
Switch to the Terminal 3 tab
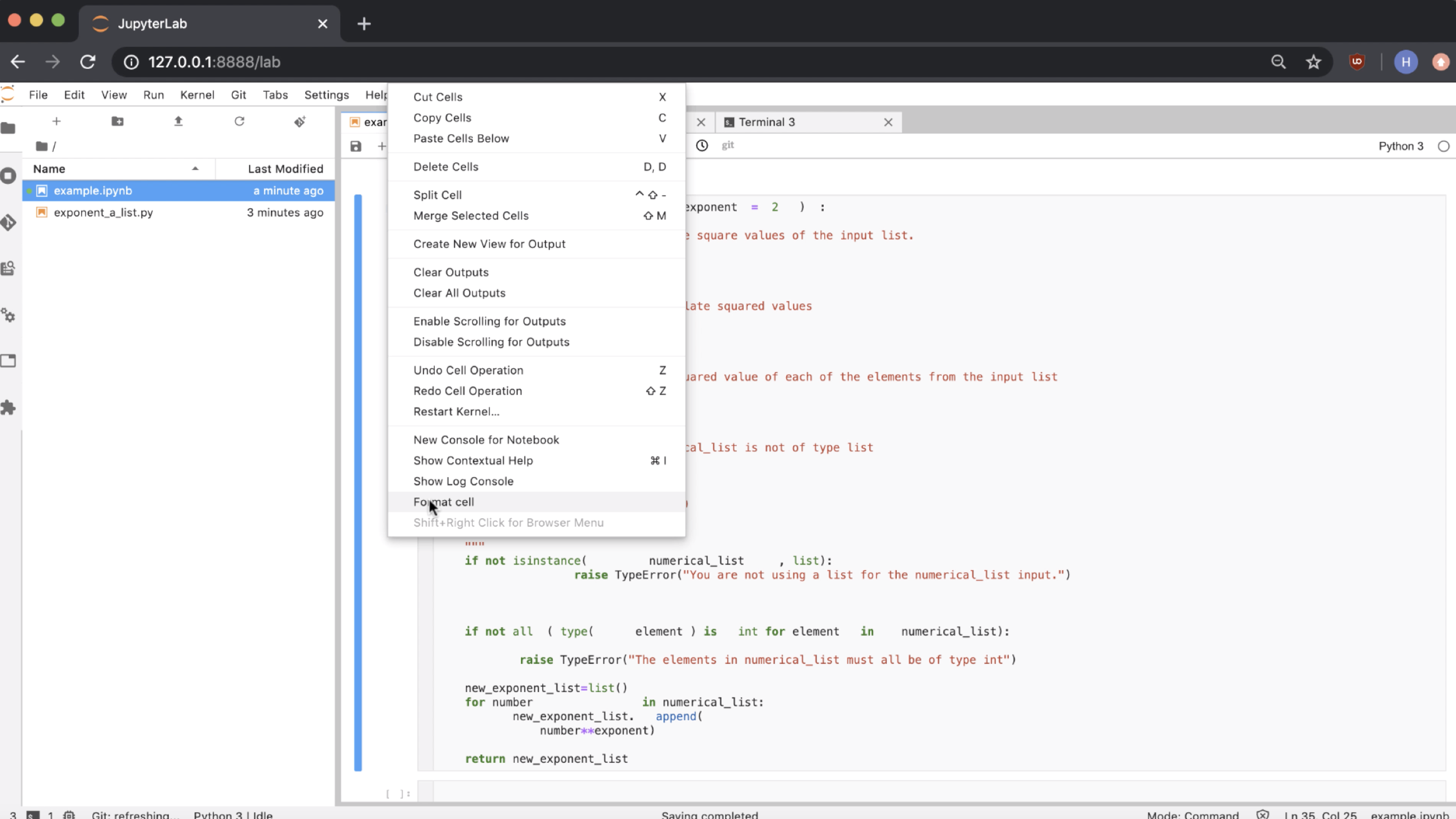[767, 122]
